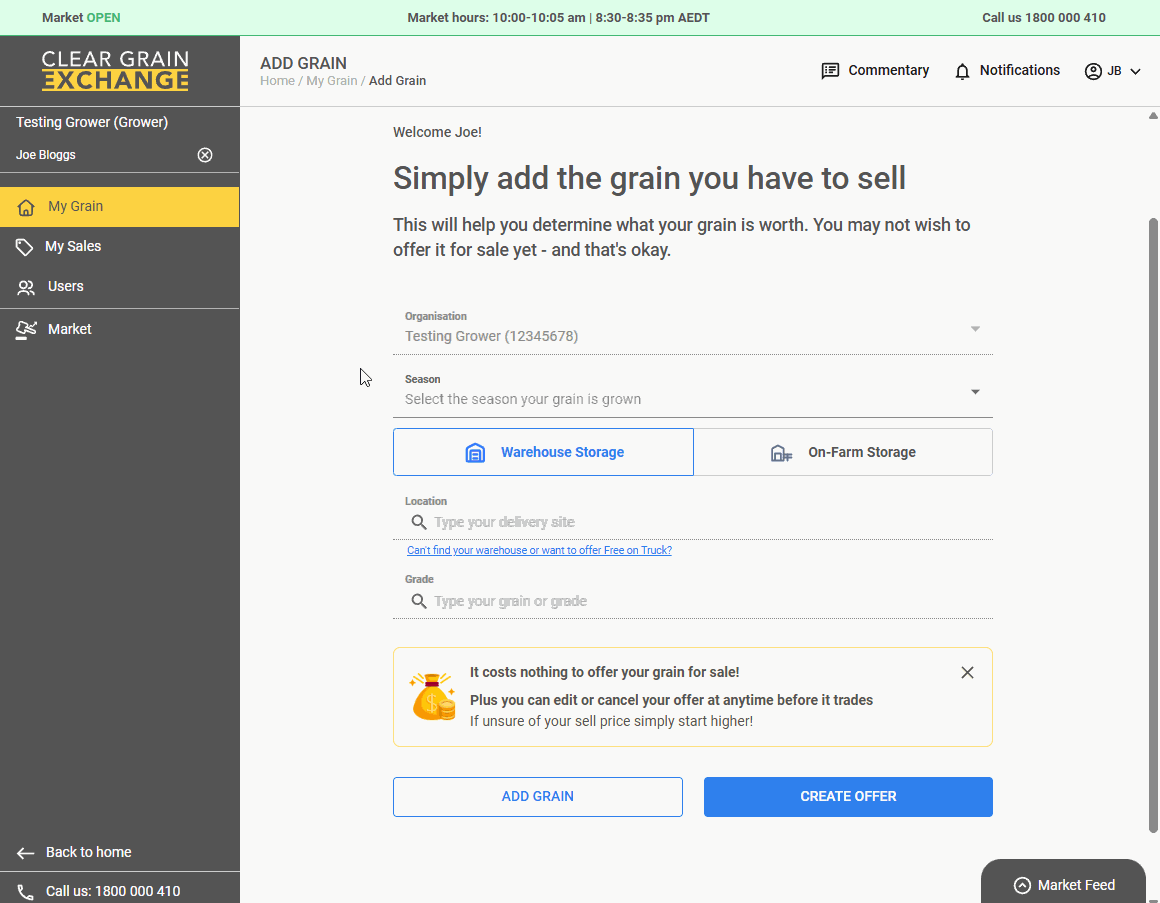Click the My Sales tag icon
The image size is (1160, 903).
coord(24,247)
